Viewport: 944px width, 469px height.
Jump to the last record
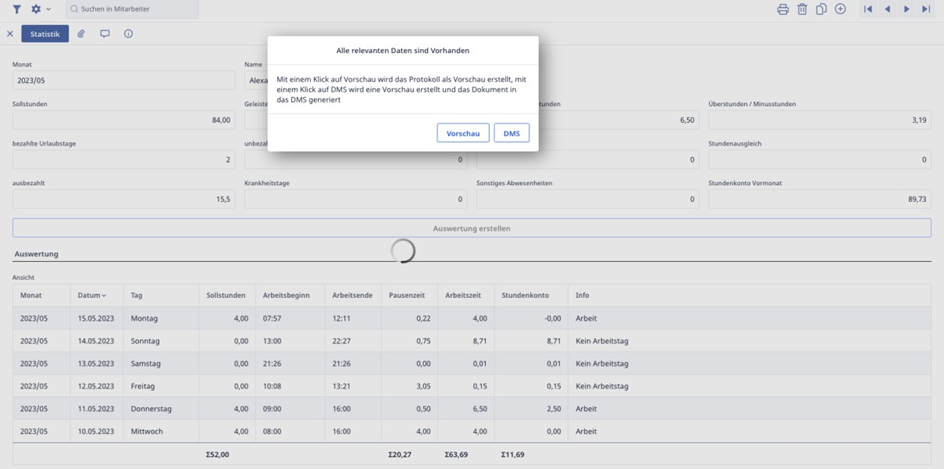(926, 9)
